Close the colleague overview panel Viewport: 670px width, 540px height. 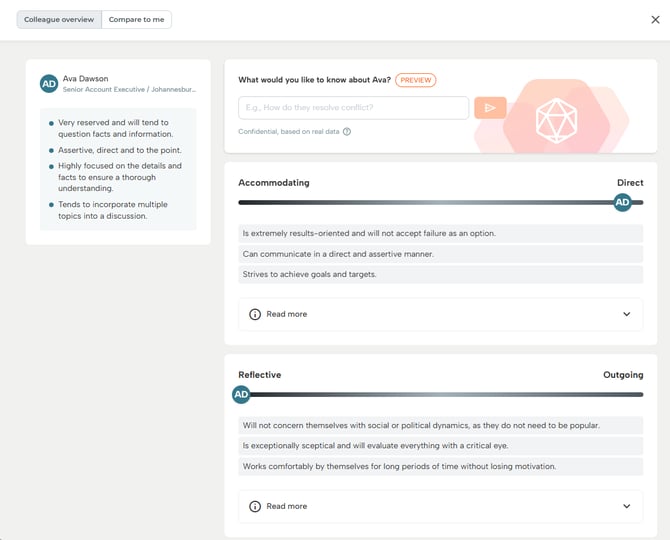click(655, 20)
